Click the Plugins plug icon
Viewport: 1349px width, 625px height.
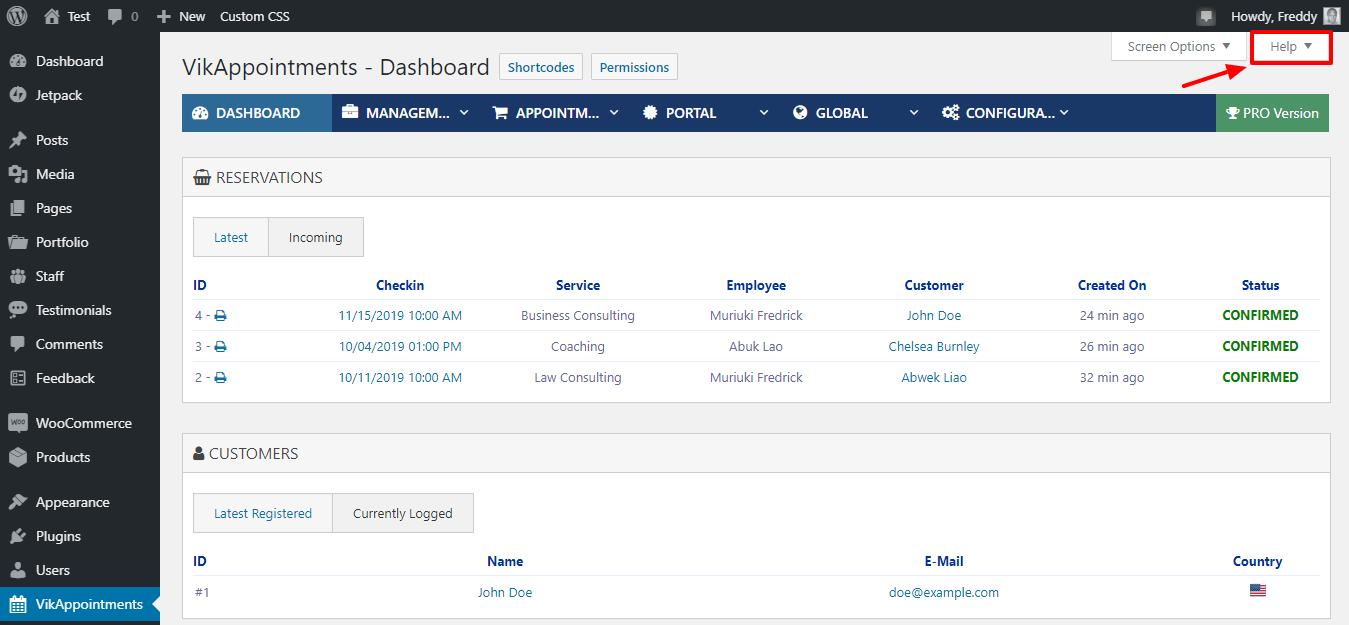click(18, 536)
